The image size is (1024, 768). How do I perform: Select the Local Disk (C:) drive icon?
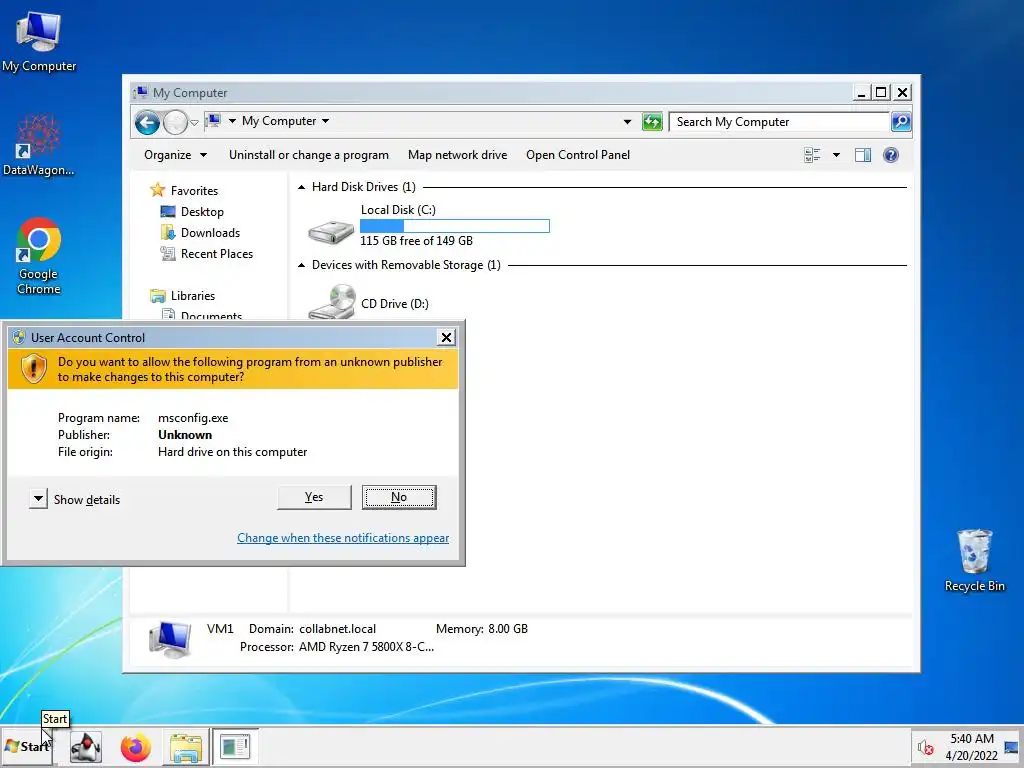[x=331, y=231]
